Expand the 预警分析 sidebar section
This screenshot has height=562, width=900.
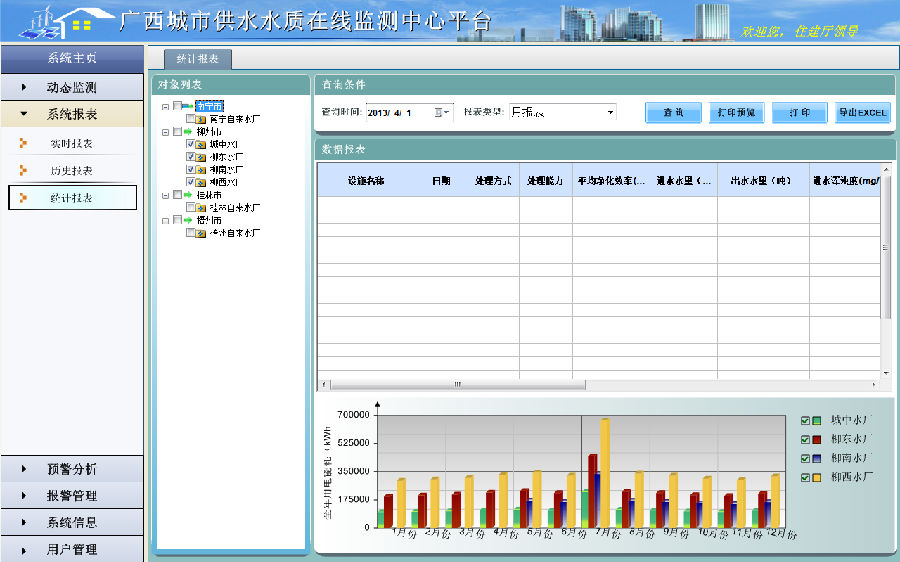point(72,469)
